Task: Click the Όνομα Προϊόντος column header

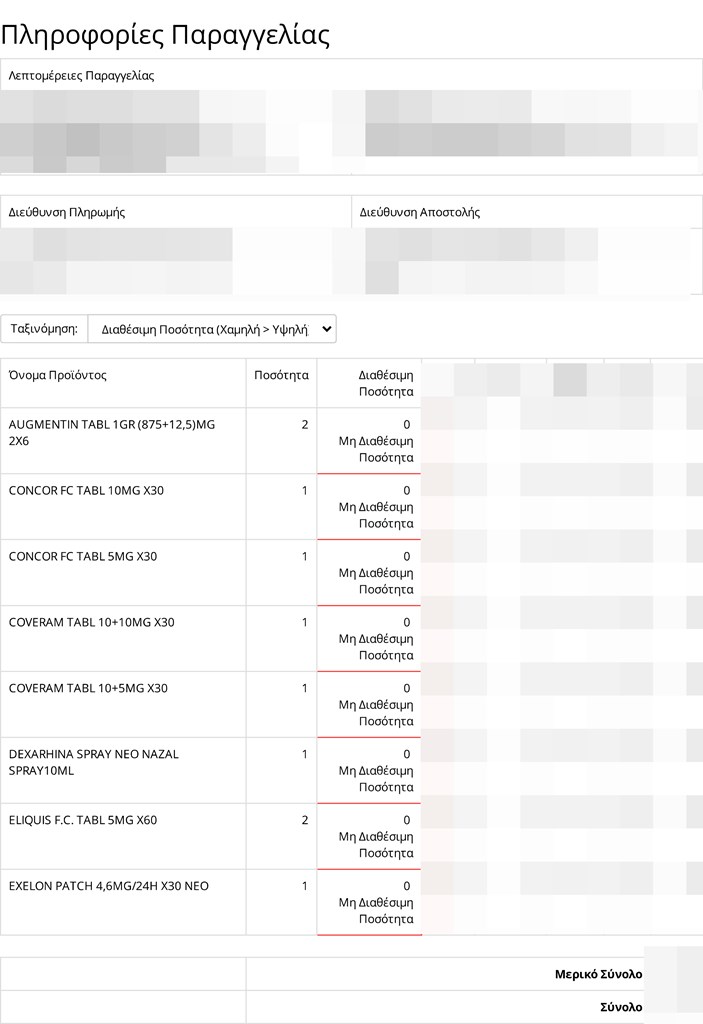Action: (58, 375)
